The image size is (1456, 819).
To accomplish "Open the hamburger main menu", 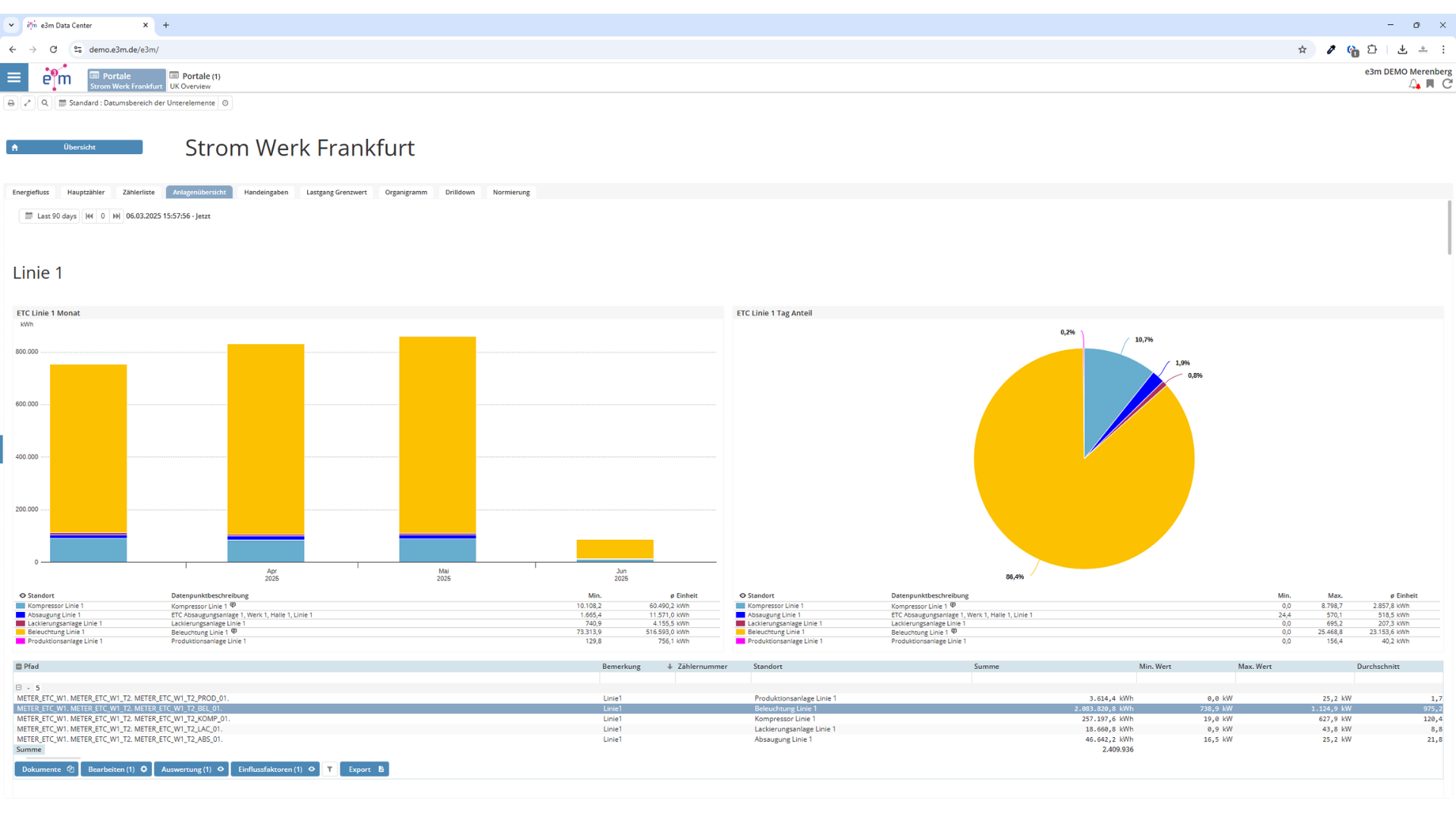I will 14,77.
